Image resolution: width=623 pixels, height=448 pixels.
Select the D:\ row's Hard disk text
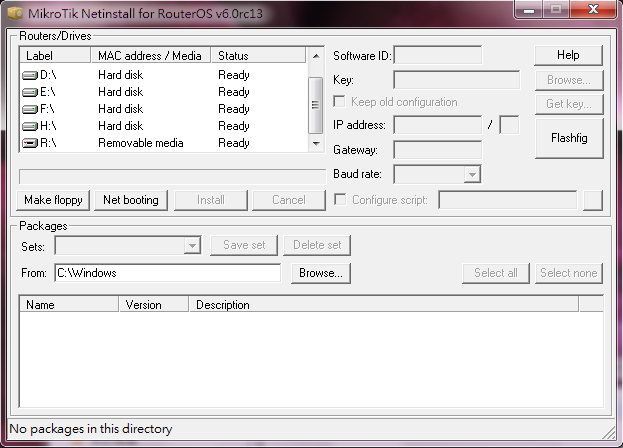[x=120, y=75]
